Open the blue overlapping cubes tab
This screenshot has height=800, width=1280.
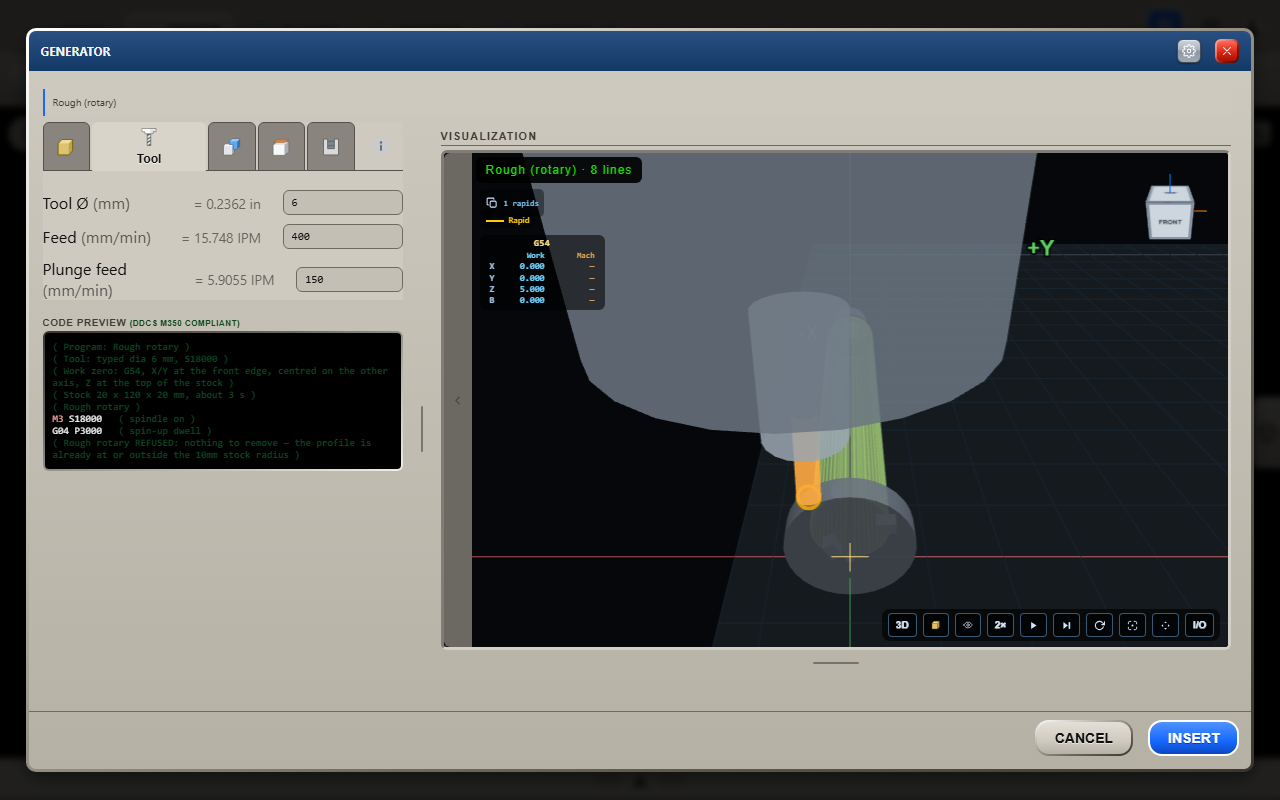point(232,147)
